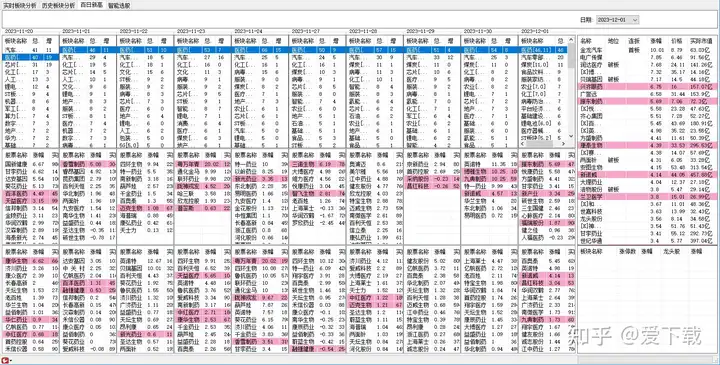
Task: Select the highlighted 华仁药业 row showing 0.9
Action: pyautogui.click(x=31, y=319)
